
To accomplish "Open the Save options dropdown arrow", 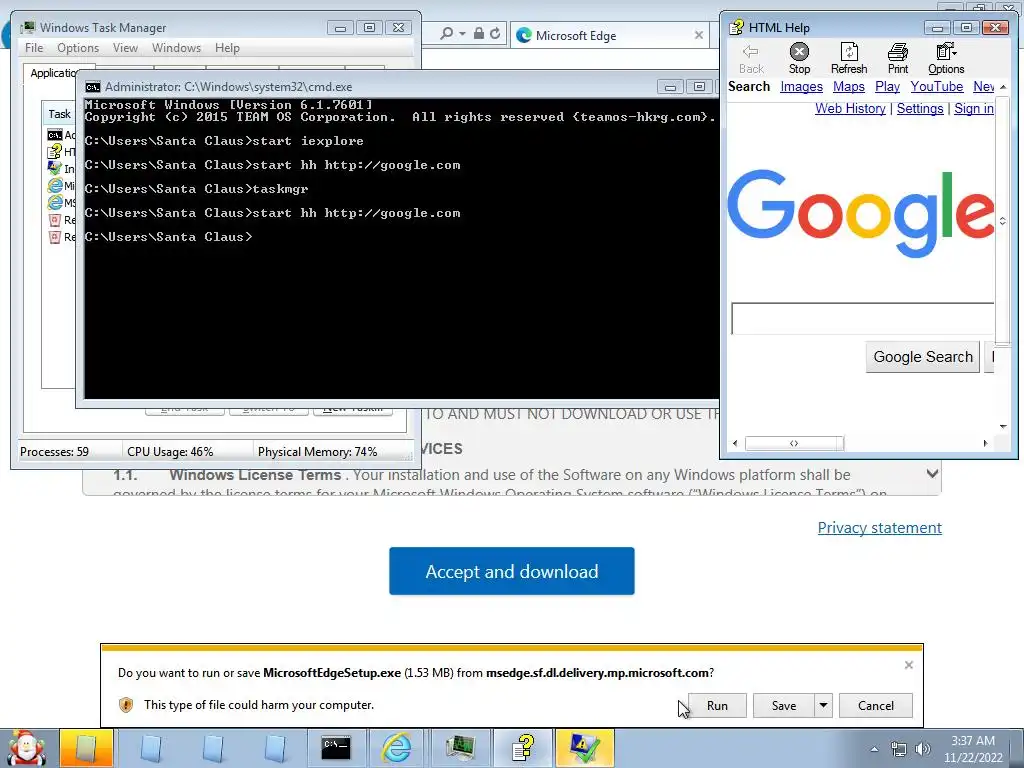I will 824,706.
